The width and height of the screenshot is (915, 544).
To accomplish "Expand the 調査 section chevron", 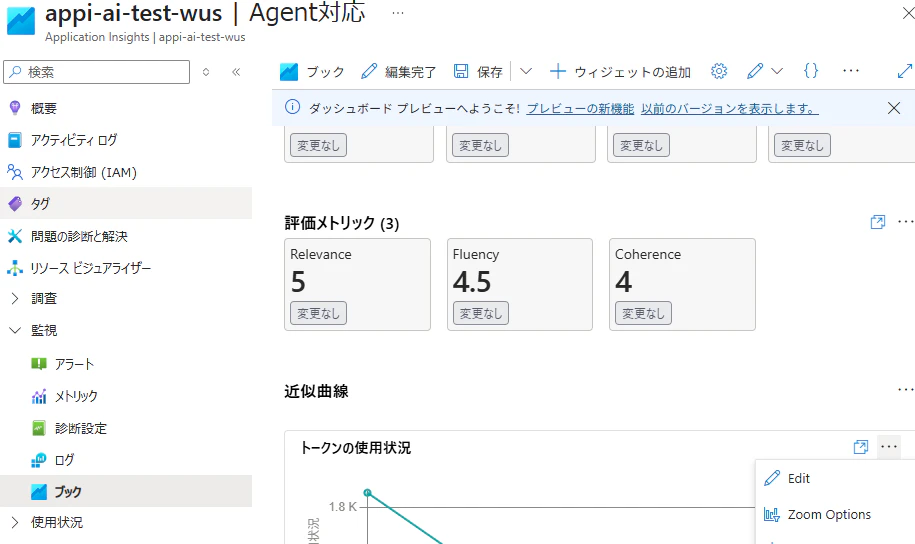I will 15,298.
